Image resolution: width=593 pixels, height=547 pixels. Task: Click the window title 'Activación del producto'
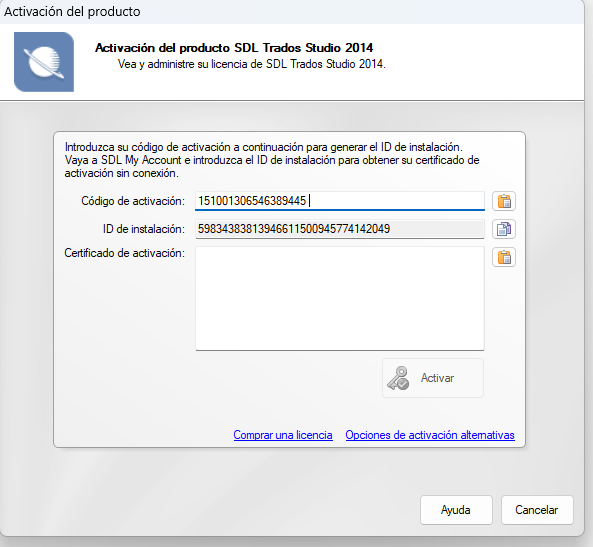[x=72, y=11]
